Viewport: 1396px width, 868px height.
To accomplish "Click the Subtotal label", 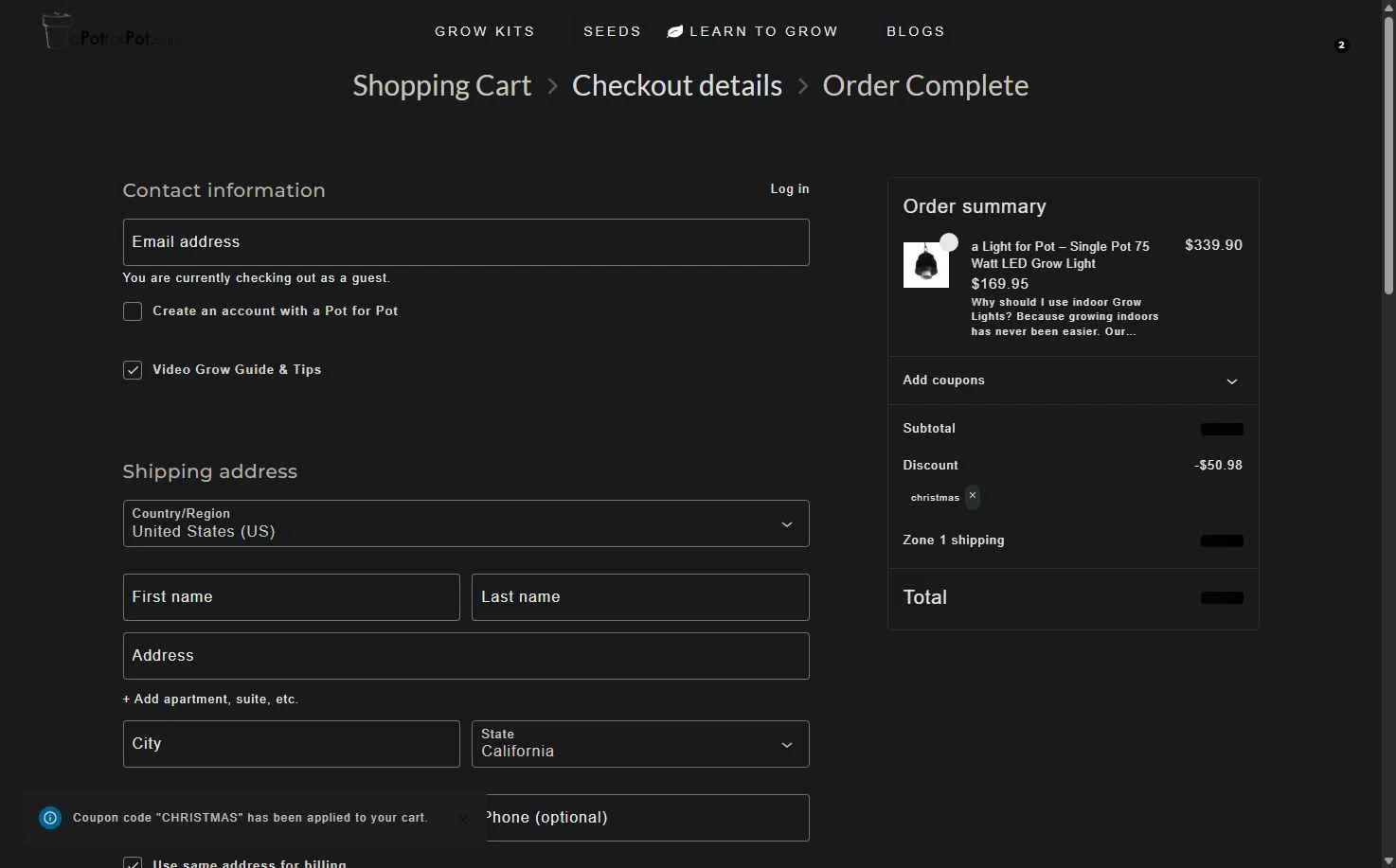I will (929, 429).
